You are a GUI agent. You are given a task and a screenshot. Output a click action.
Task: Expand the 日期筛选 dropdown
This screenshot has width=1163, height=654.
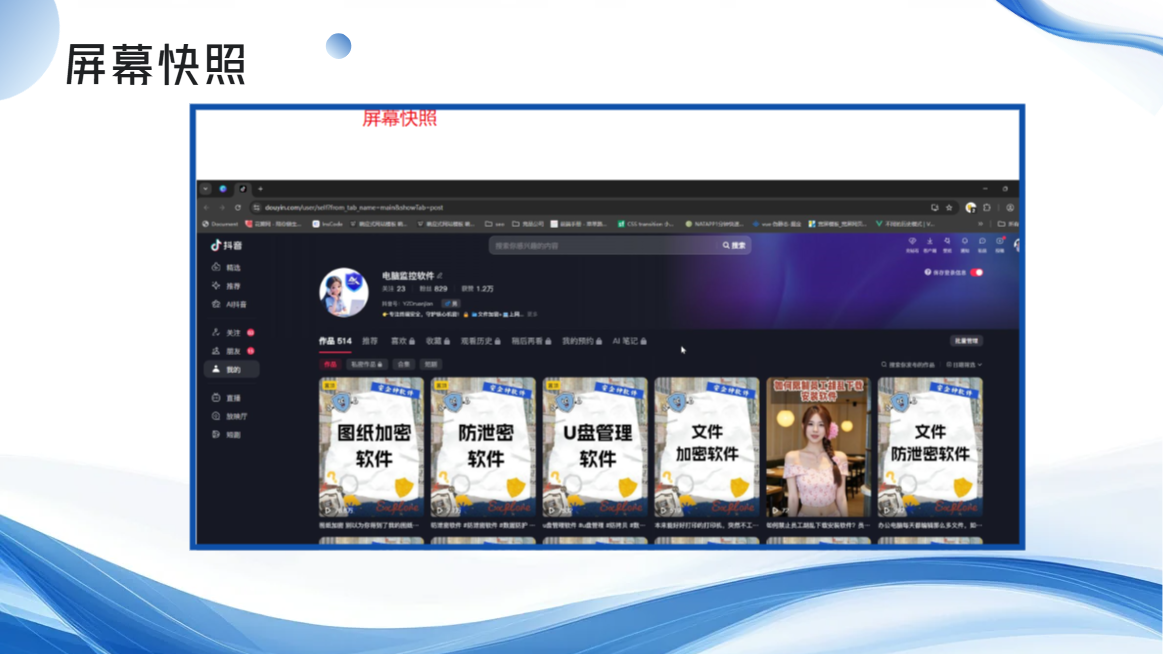click(964, 365)
